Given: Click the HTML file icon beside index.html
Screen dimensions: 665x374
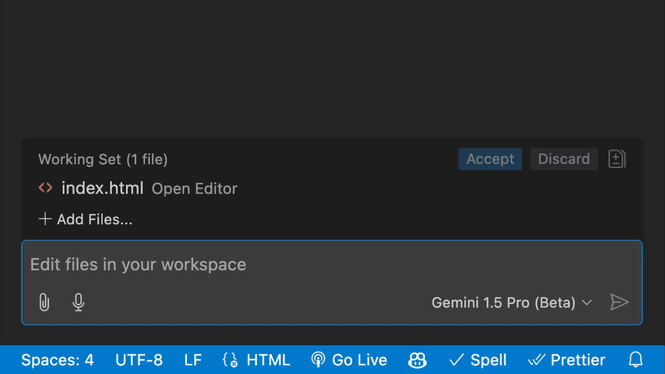Looking at the screenshot, I should pos(46,188).
